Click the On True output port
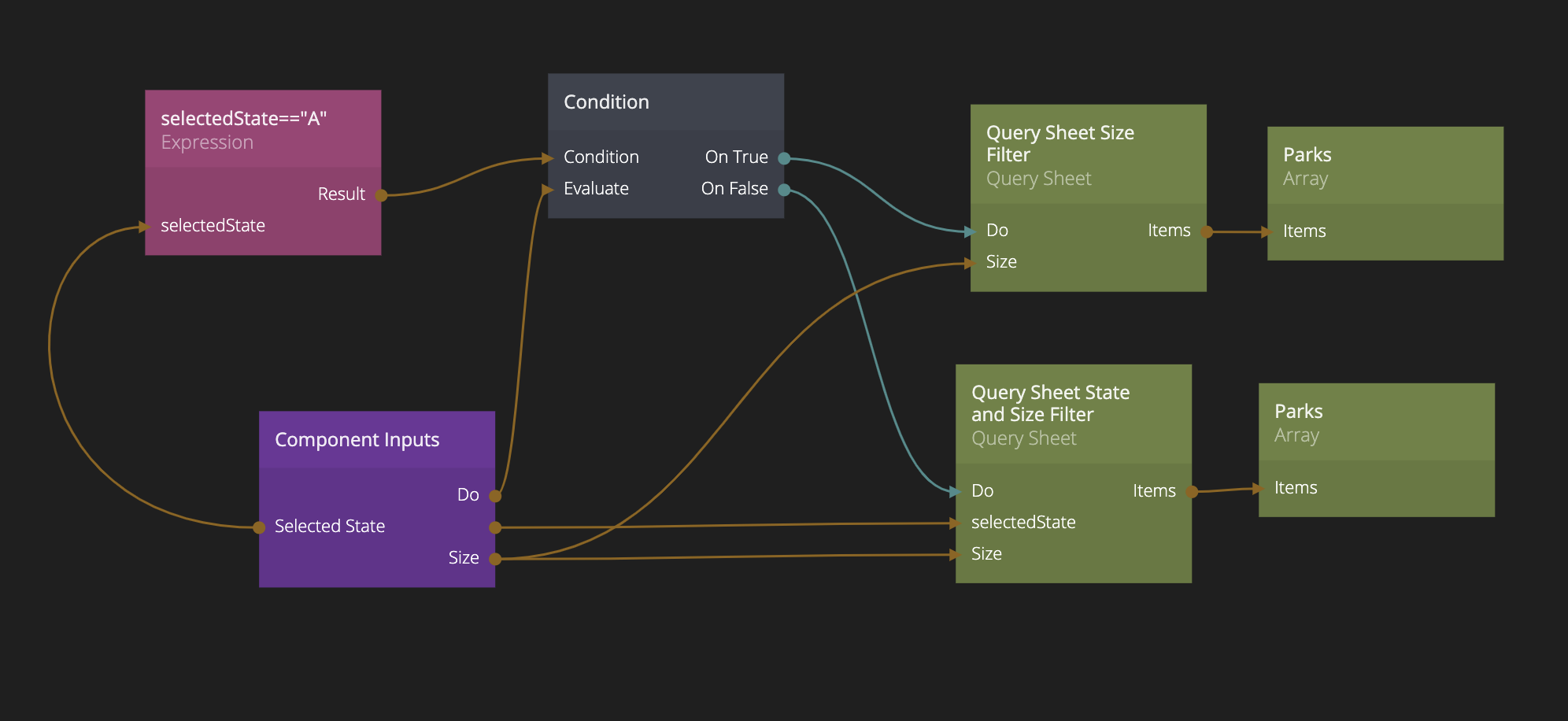Viewport: 1568px width, 721px height. (x=784, y=158)
